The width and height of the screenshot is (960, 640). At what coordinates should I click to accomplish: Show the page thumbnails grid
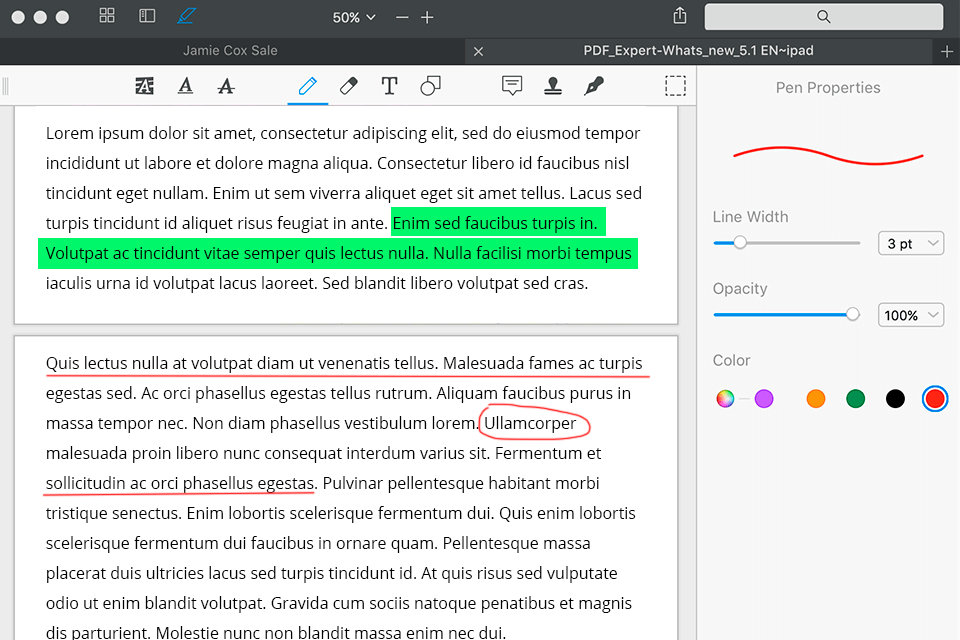pos(108,17)
